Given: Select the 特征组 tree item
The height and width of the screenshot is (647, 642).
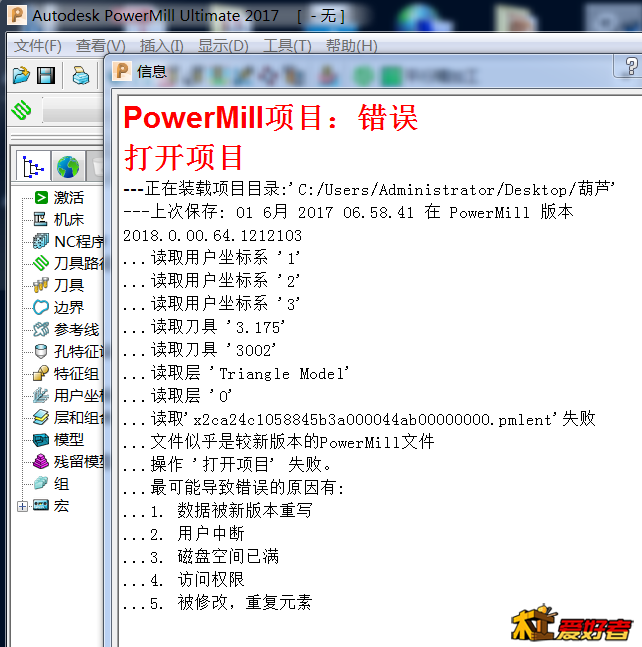Looking at the screenshot, I should (76, 373).
